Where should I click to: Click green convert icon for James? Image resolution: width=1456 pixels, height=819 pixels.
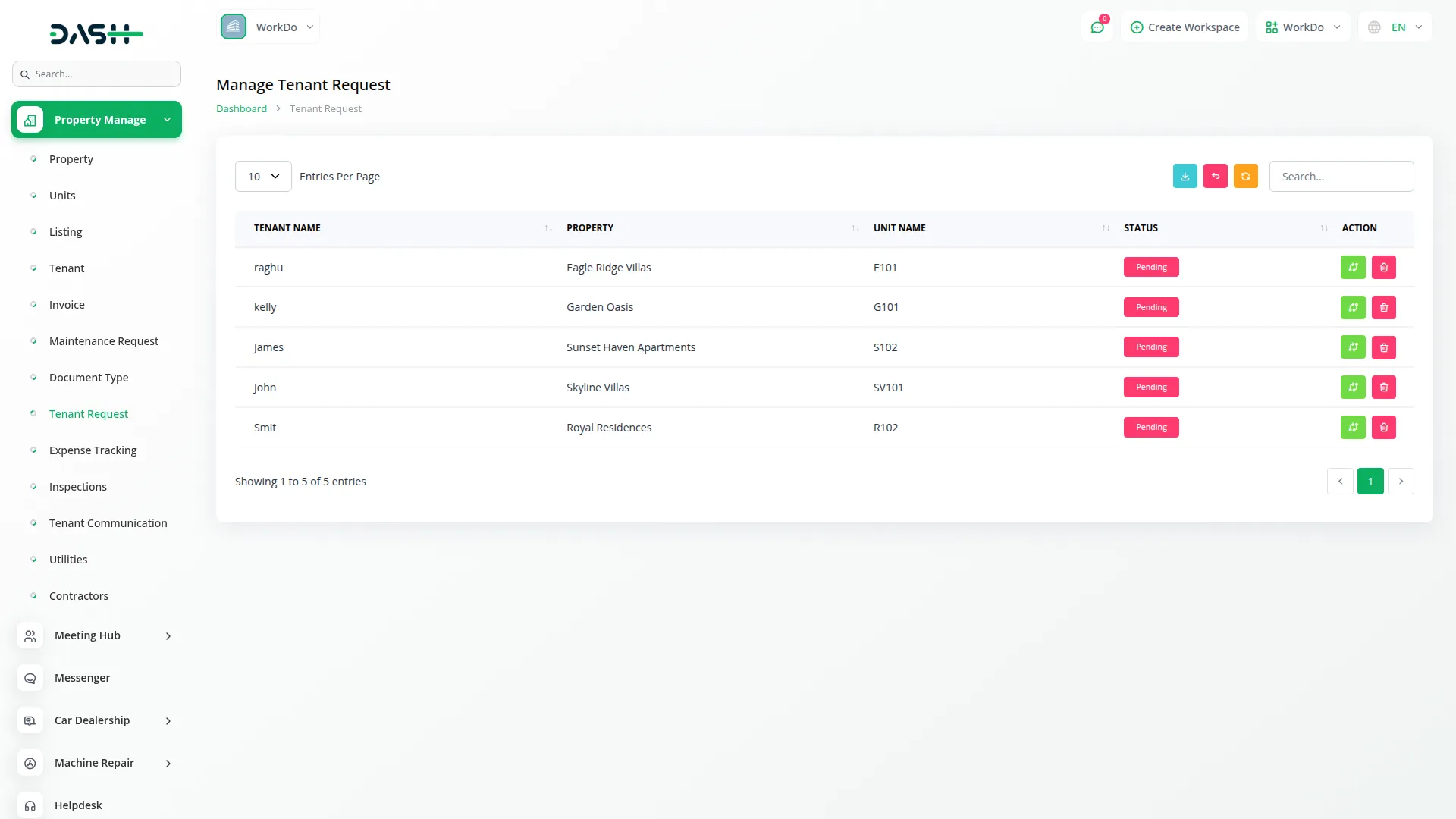click(1353, 347)
